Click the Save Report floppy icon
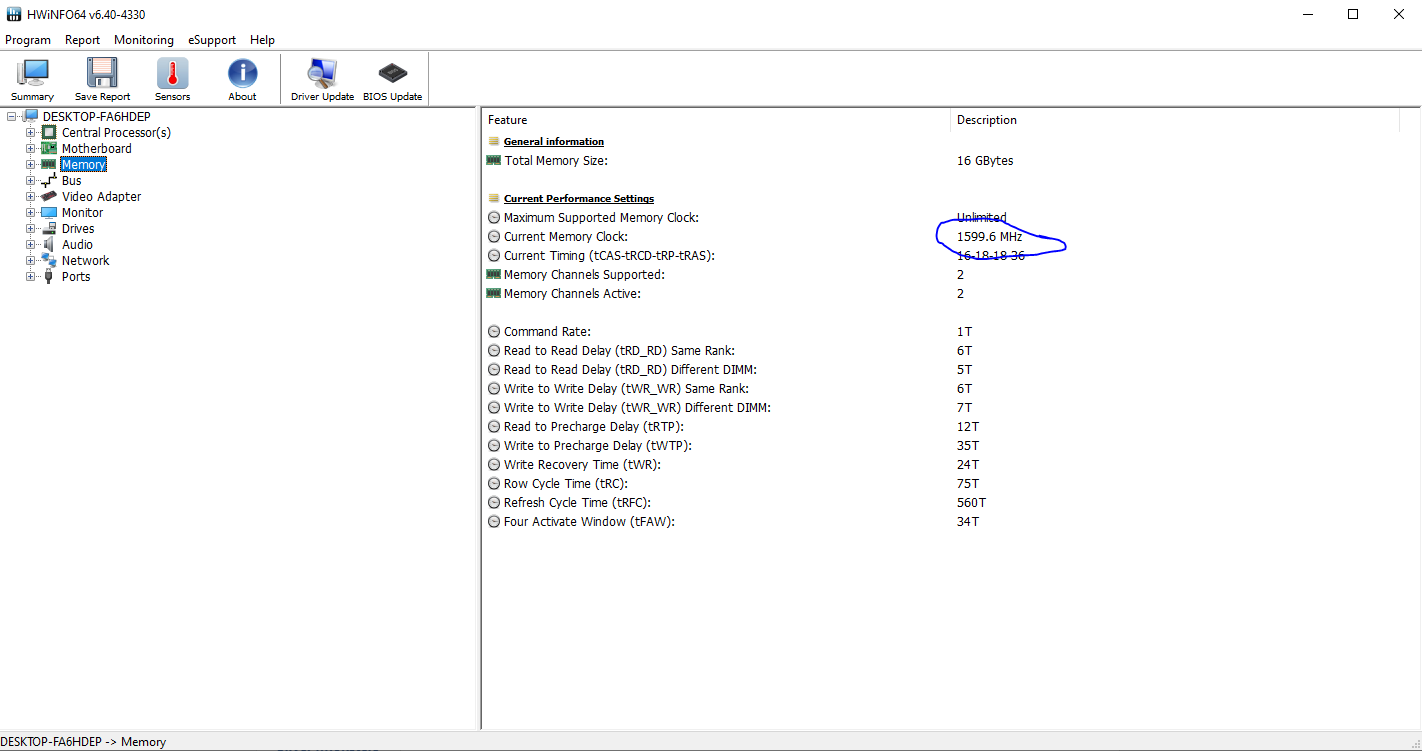The width and height of the screenshot is (1422, 751). click(x=102, y=73)
